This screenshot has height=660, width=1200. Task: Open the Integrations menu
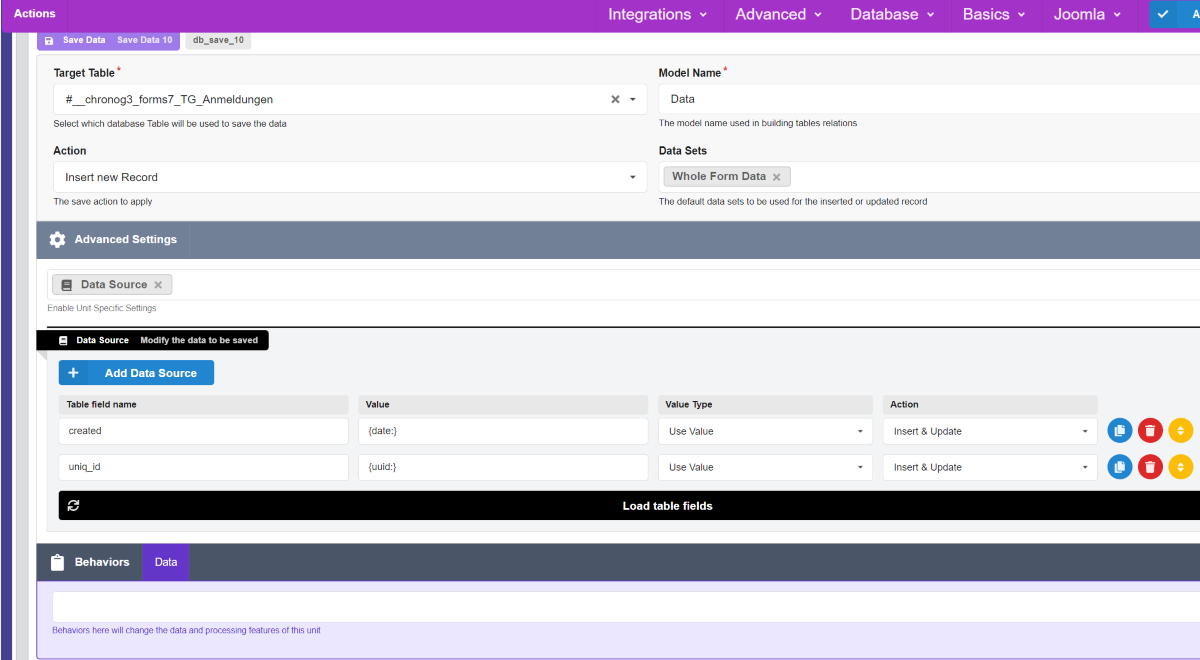tap(657, 14)
